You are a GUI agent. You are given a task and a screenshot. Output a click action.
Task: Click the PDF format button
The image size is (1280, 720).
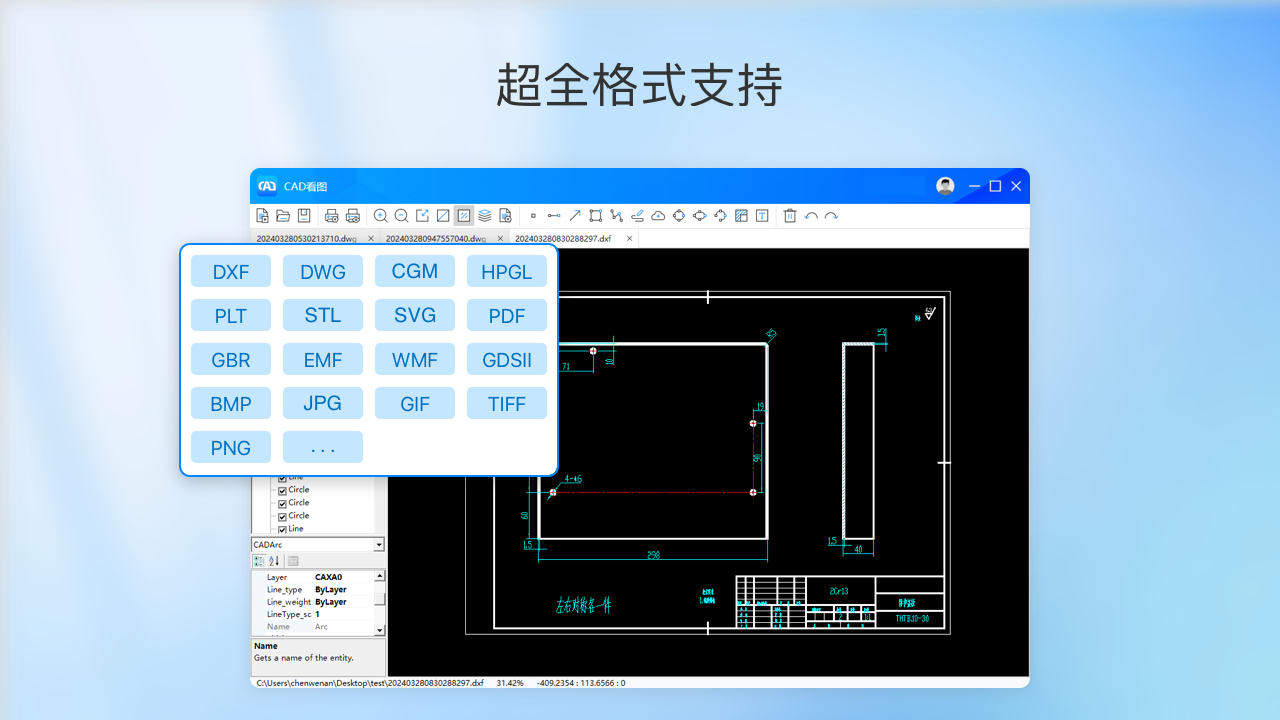click(x=507, y=315)
